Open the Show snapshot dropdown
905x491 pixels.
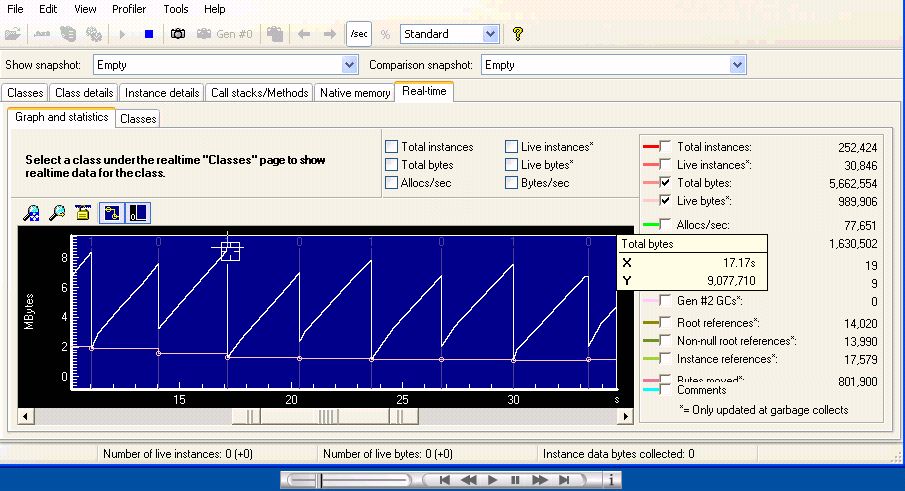pyautogui.click(x=349, y=65)
